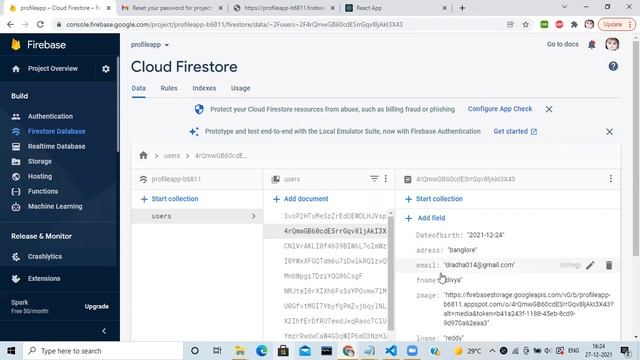This screenshot has height=360, width=640.
Task: Select document starting CN1VrAKLI0f
Action: (335, 246)
